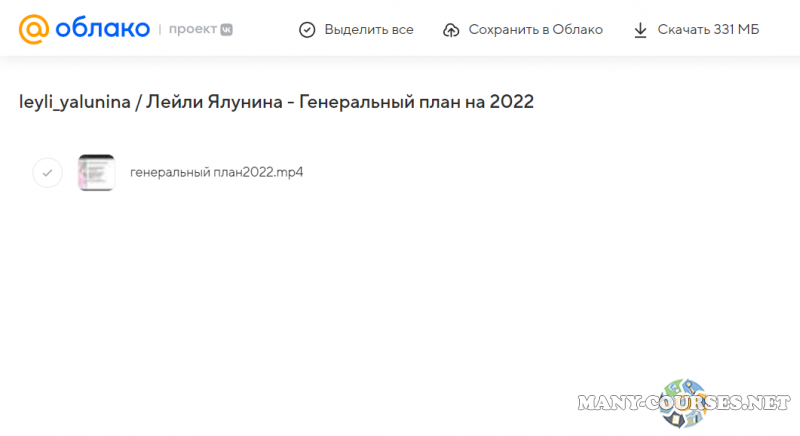Image resolution: width=800 pixels, height=436 pixels.
Task: Click the облако wordmark in the header
Action: point(100,29)
